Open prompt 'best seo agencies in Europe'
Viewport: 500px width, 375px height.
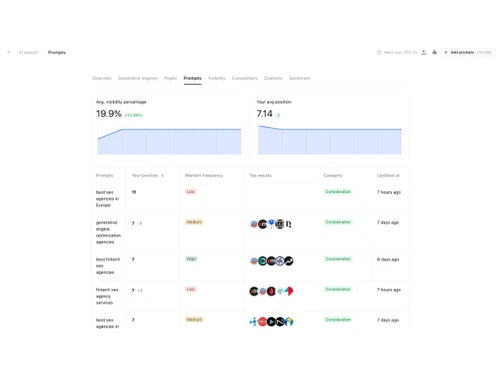tap(107, 199)
